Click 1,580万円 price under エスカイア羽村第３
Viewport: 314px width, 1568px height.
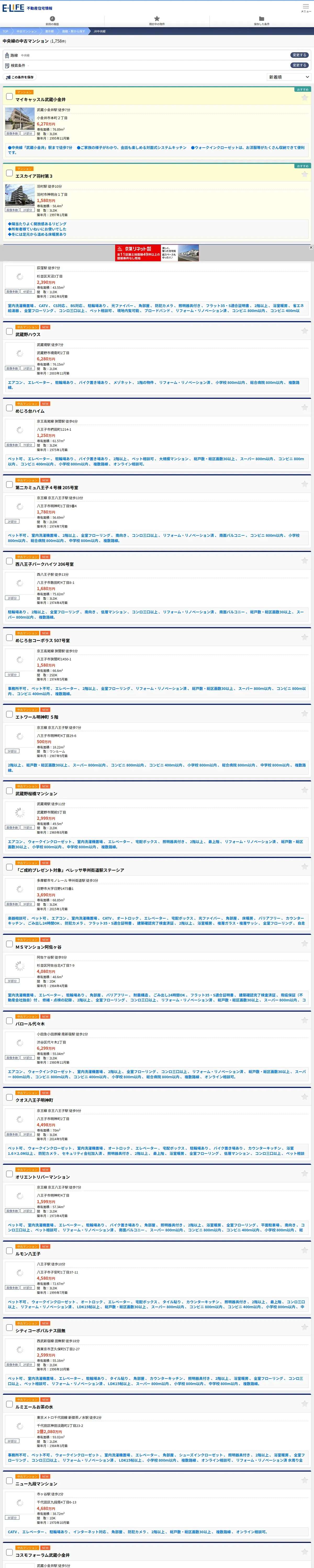click(x=46, y=200)
